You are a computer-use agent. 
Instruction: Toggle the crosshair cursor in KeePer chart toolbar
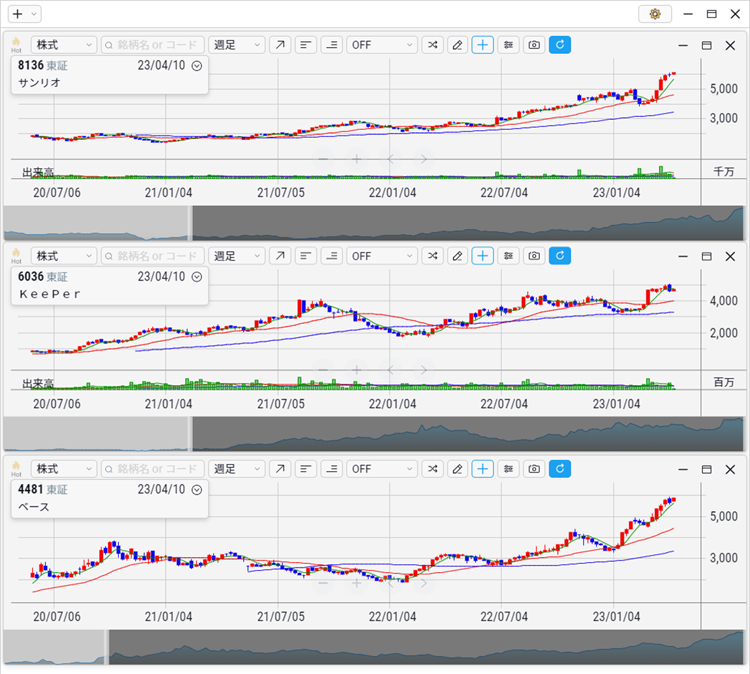pyautogui.click(x=483, y=256)
